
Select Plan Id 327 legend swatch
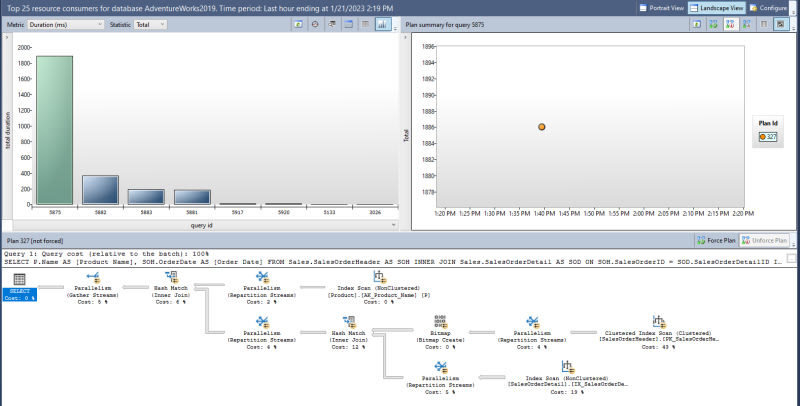point(765,136)
